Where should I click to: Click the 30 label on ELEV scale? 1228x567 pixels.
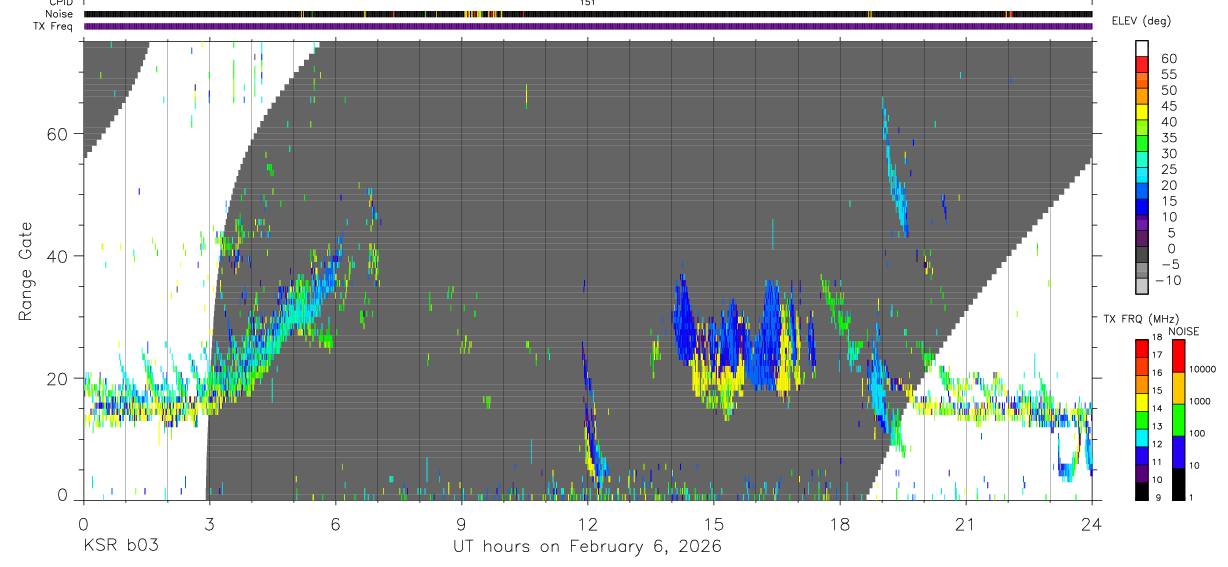point(1168,154)
